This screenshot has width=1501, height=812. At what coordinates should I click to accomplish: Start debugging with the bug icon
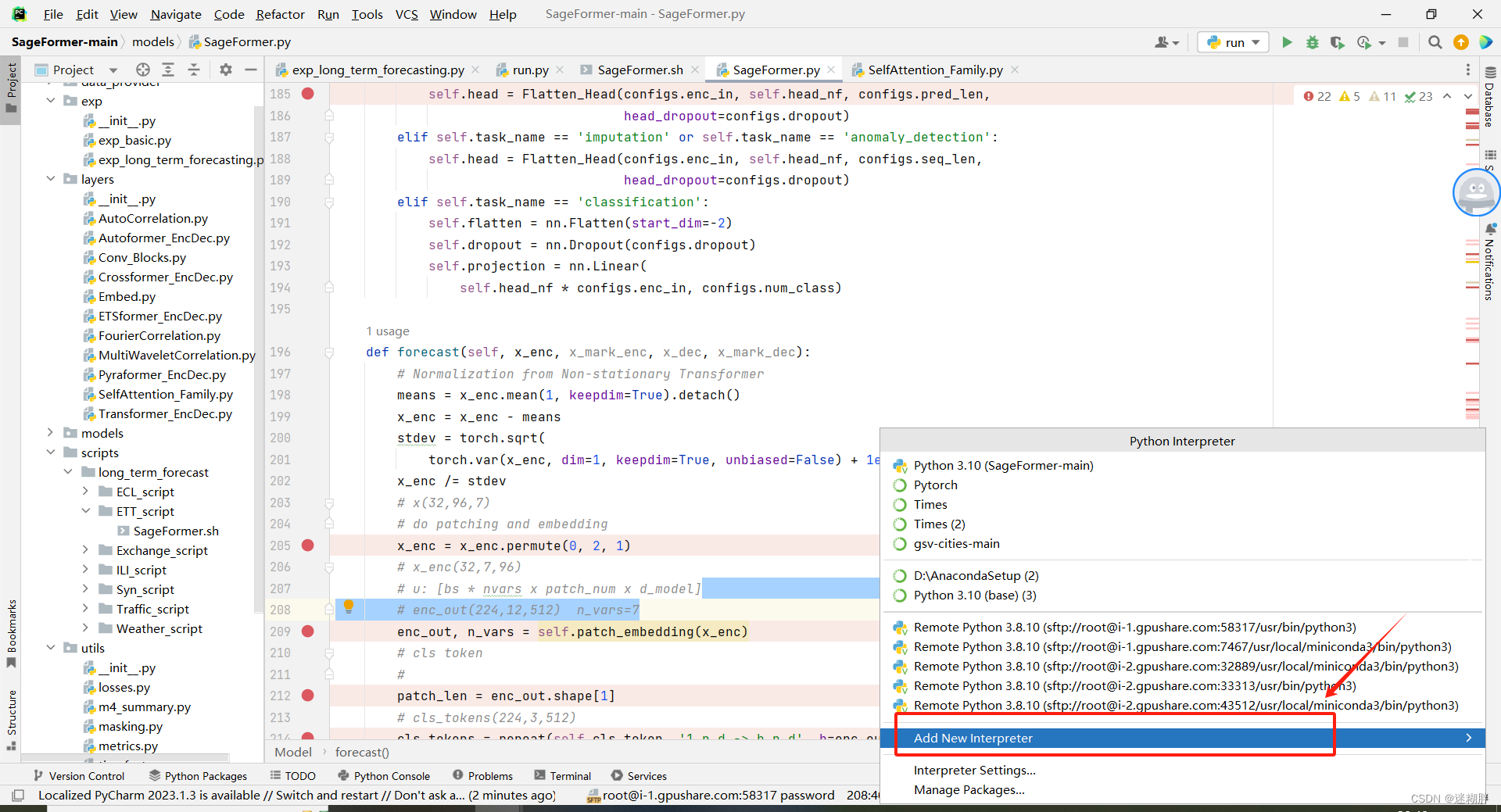pyautogui.click(x=1313, y=42)
